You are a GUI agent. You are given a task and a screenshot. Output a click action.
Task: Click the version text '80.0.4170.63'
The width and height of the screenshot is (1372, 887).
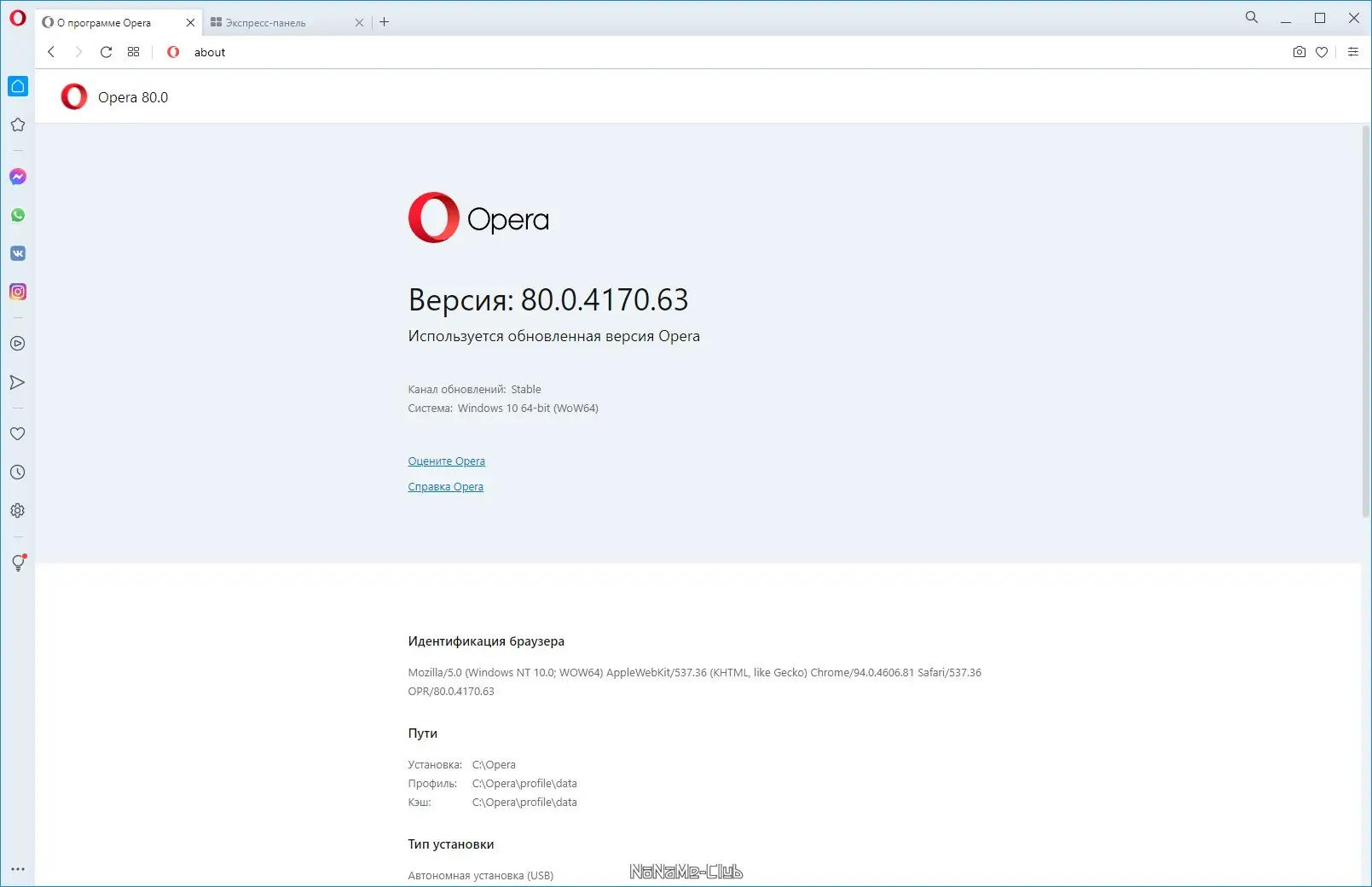605,300
